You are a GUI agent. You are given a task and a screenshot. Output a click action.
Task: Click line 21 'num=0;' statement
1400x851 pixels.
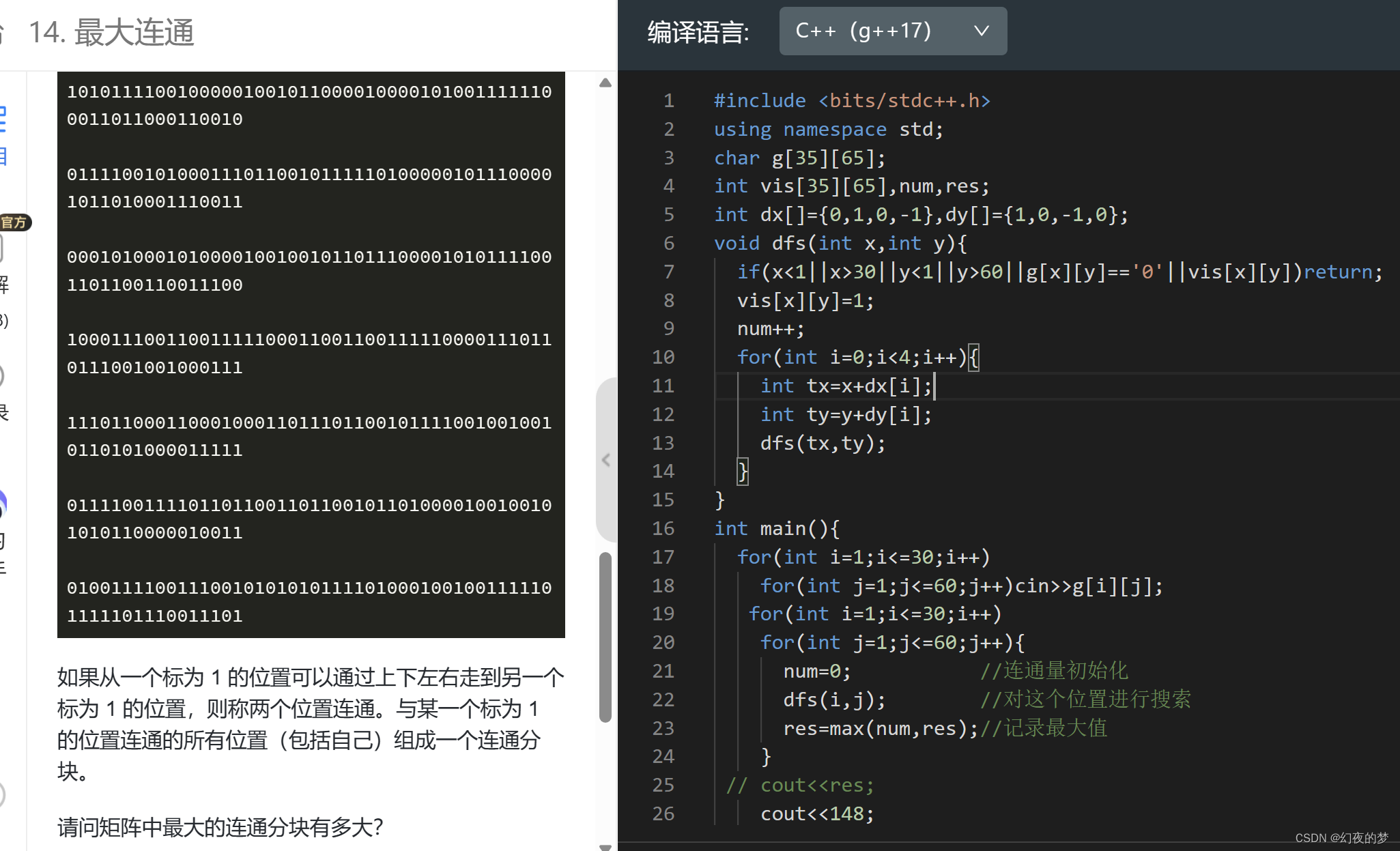point(818,672)
